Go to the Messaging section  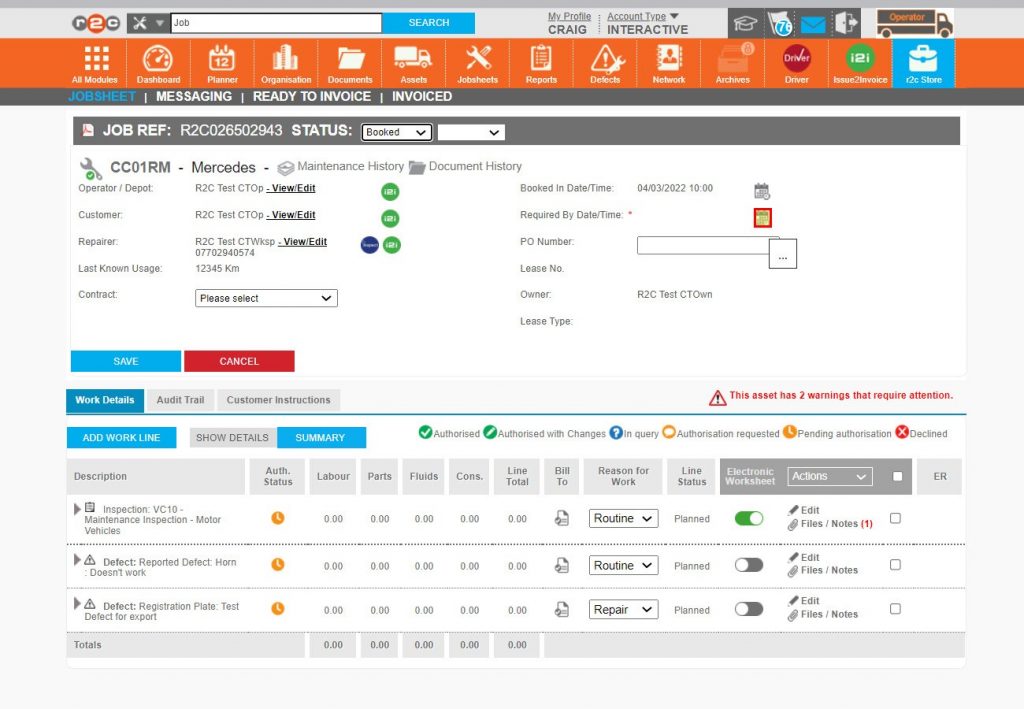pyautogui.click(x=194, y=97)
